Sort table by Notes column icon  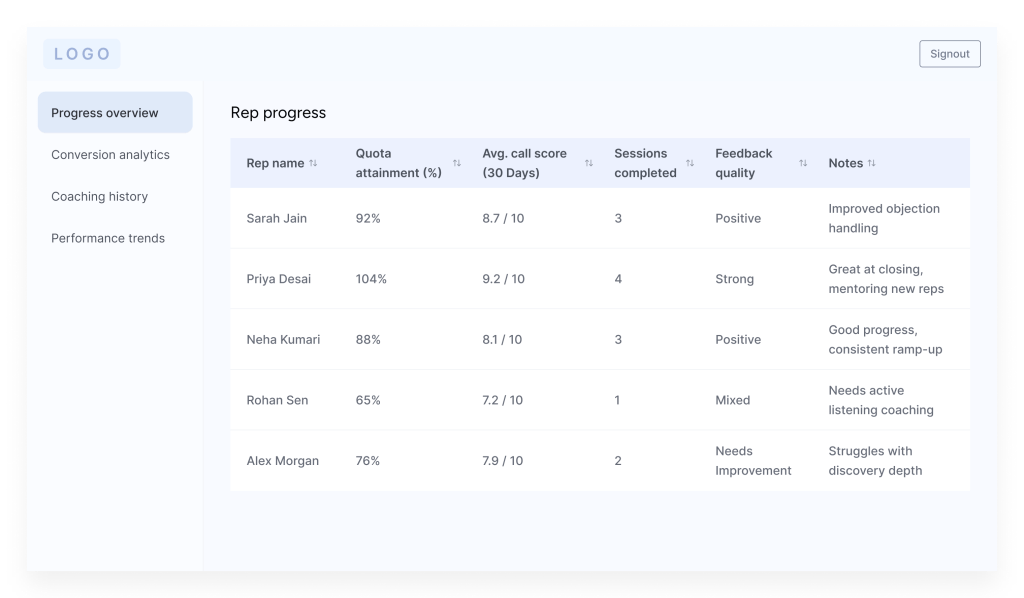(872, 163)
